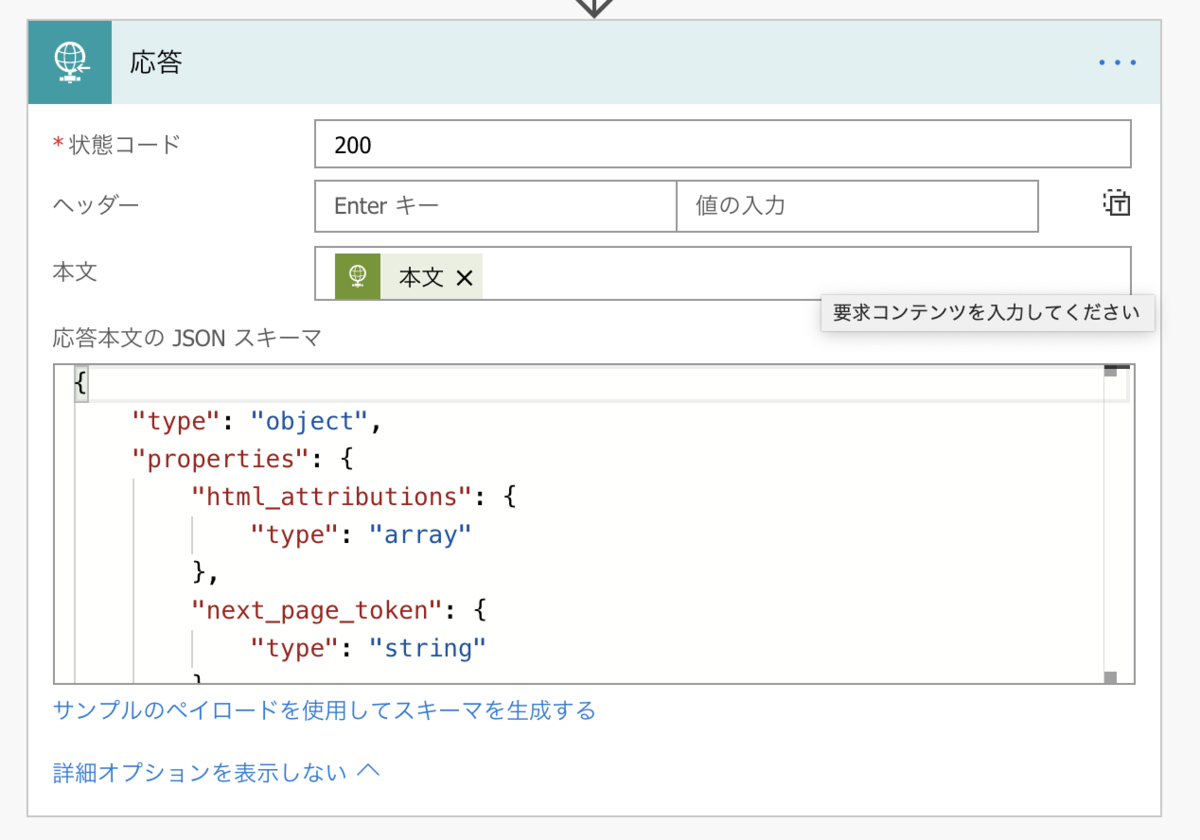Focus the header 値の入力 field
This screenshot has width=1200, height=840.
[x=858, y=206]
